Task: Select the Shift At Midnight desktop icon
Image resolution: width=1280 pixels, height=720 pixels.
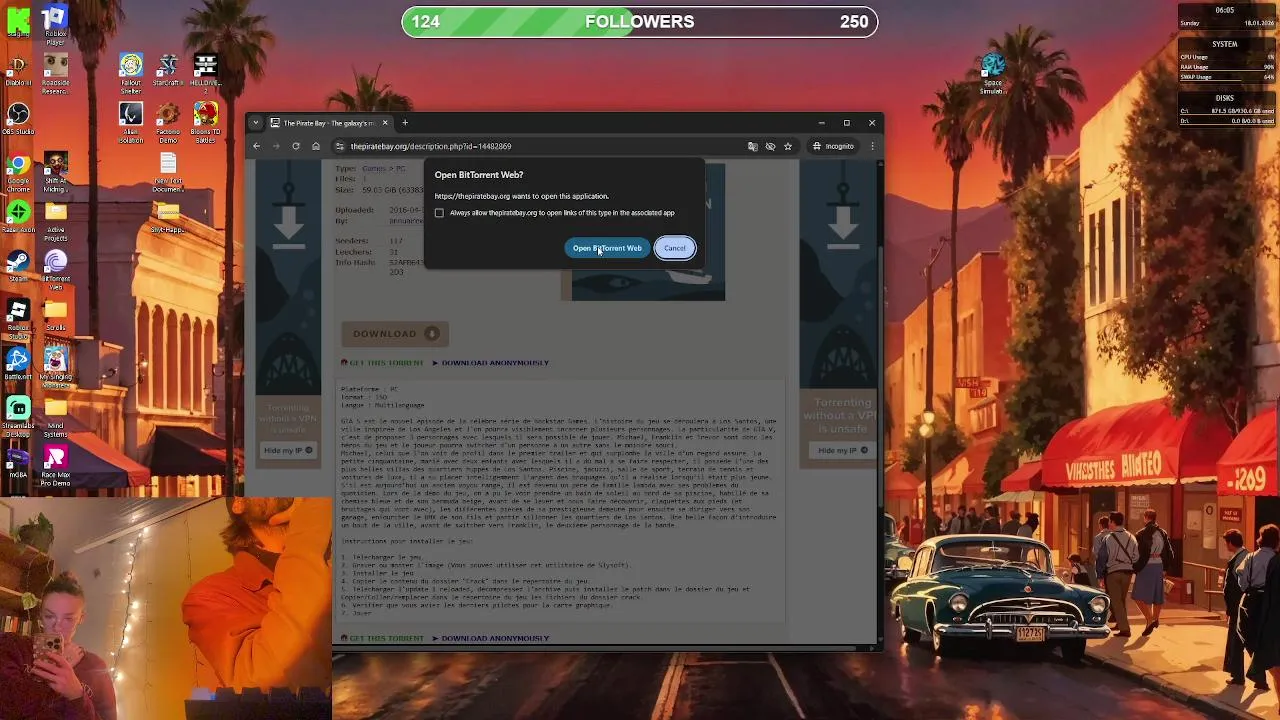Action: pos(55,172)
